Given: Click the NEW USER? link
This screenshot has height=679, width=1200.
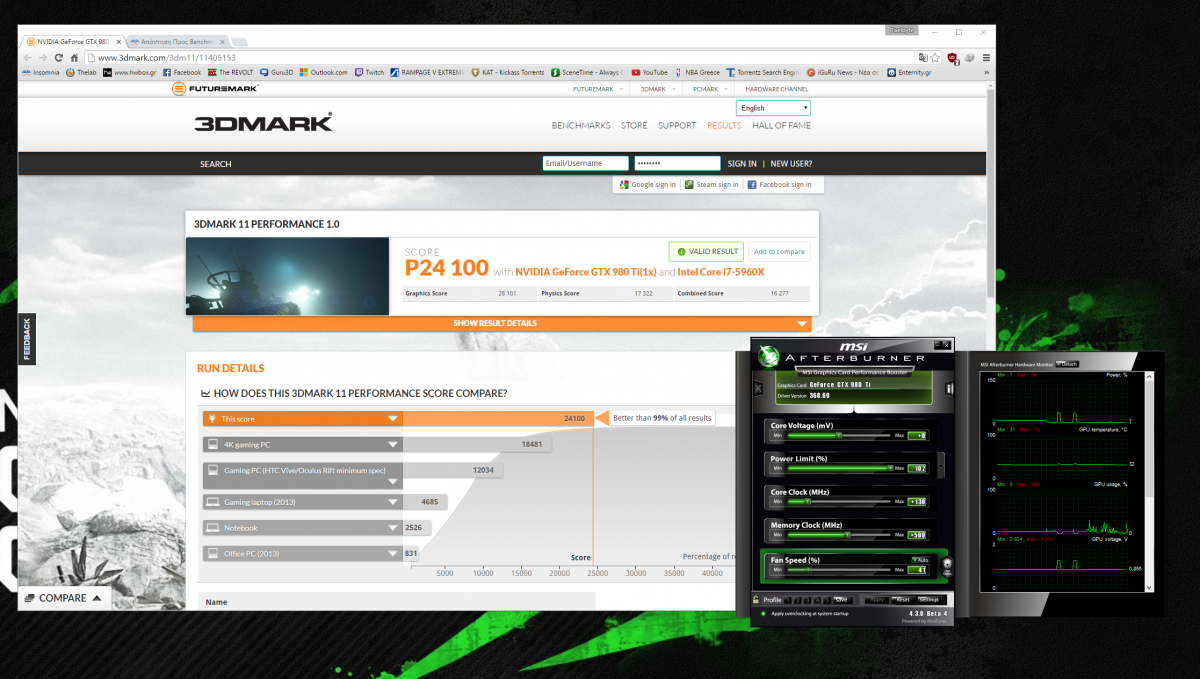Looking at the screenshot, I should point(791,164).
